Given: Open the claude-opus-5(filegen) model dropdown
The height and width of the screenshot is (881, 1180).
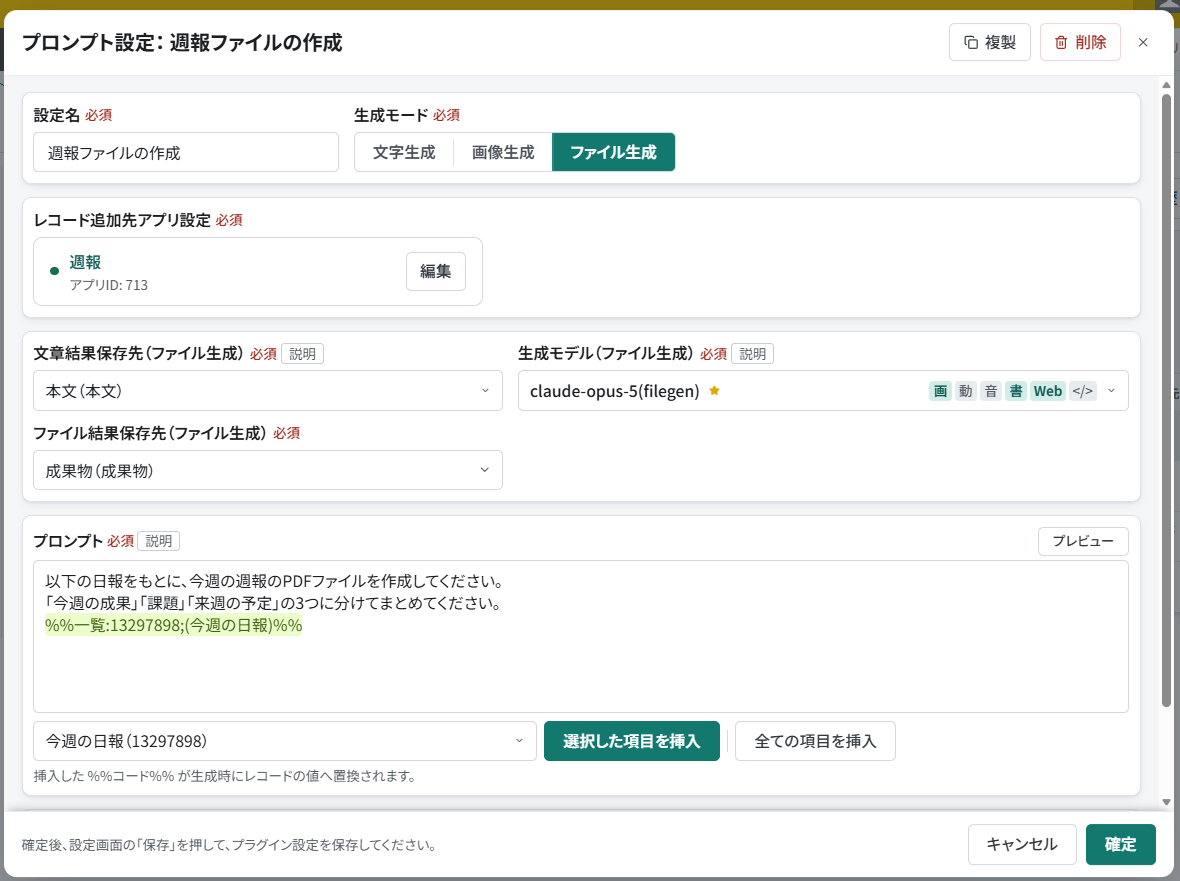Looking at the screenshot, I should [x=823, y=390].
